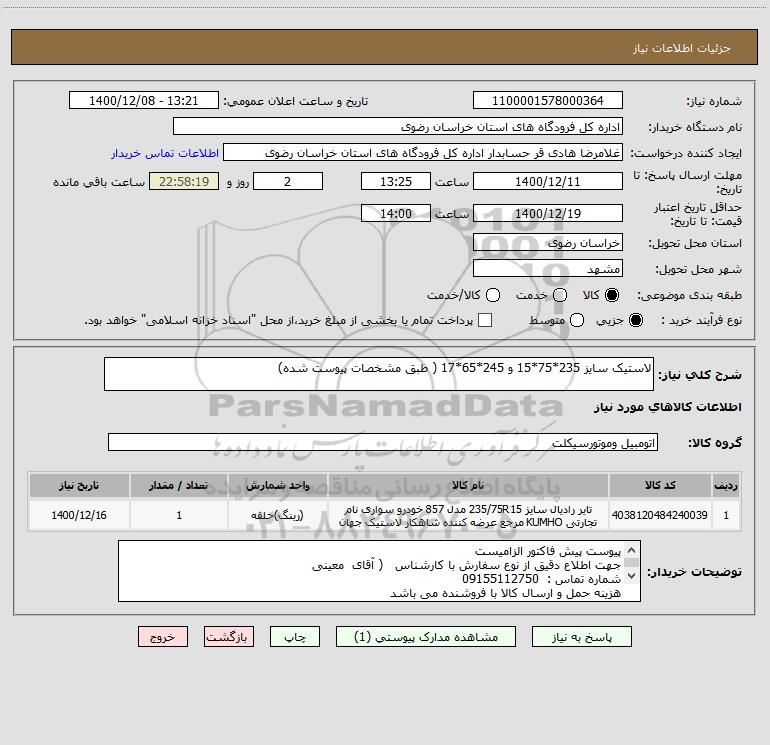
Task: Select the کالا/خدمت radio button
Action: point(493,295)
